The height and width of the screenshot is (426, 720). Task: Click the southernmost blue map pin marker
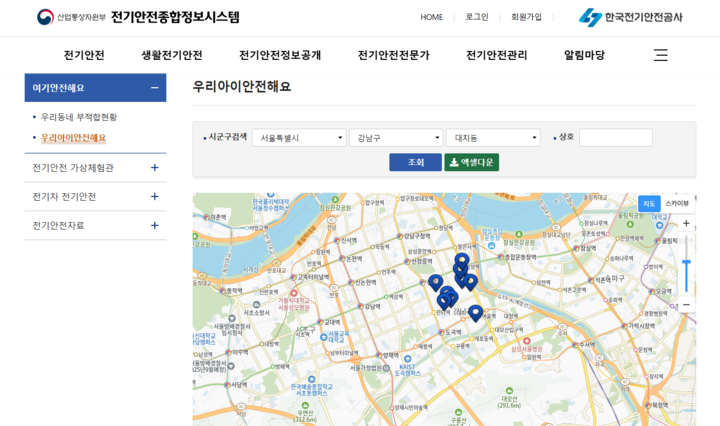pyautogui.click(x=475, y=312)
